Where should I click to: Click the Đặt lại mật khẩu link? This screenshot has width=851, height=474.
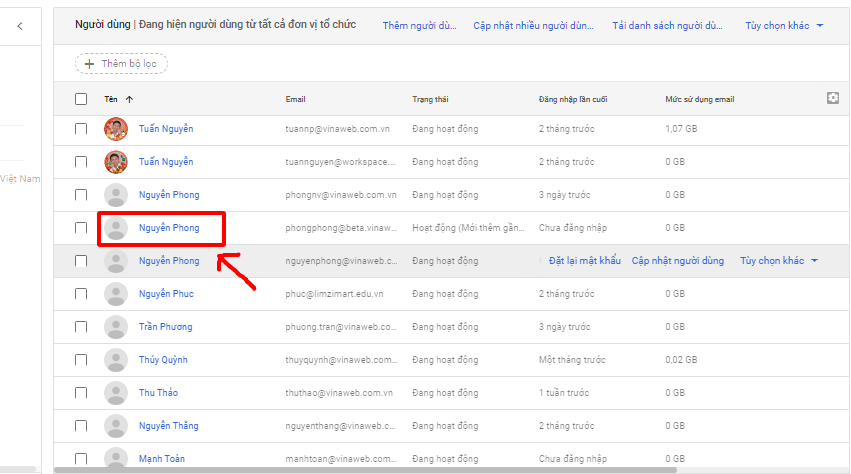tap(585, 261)
